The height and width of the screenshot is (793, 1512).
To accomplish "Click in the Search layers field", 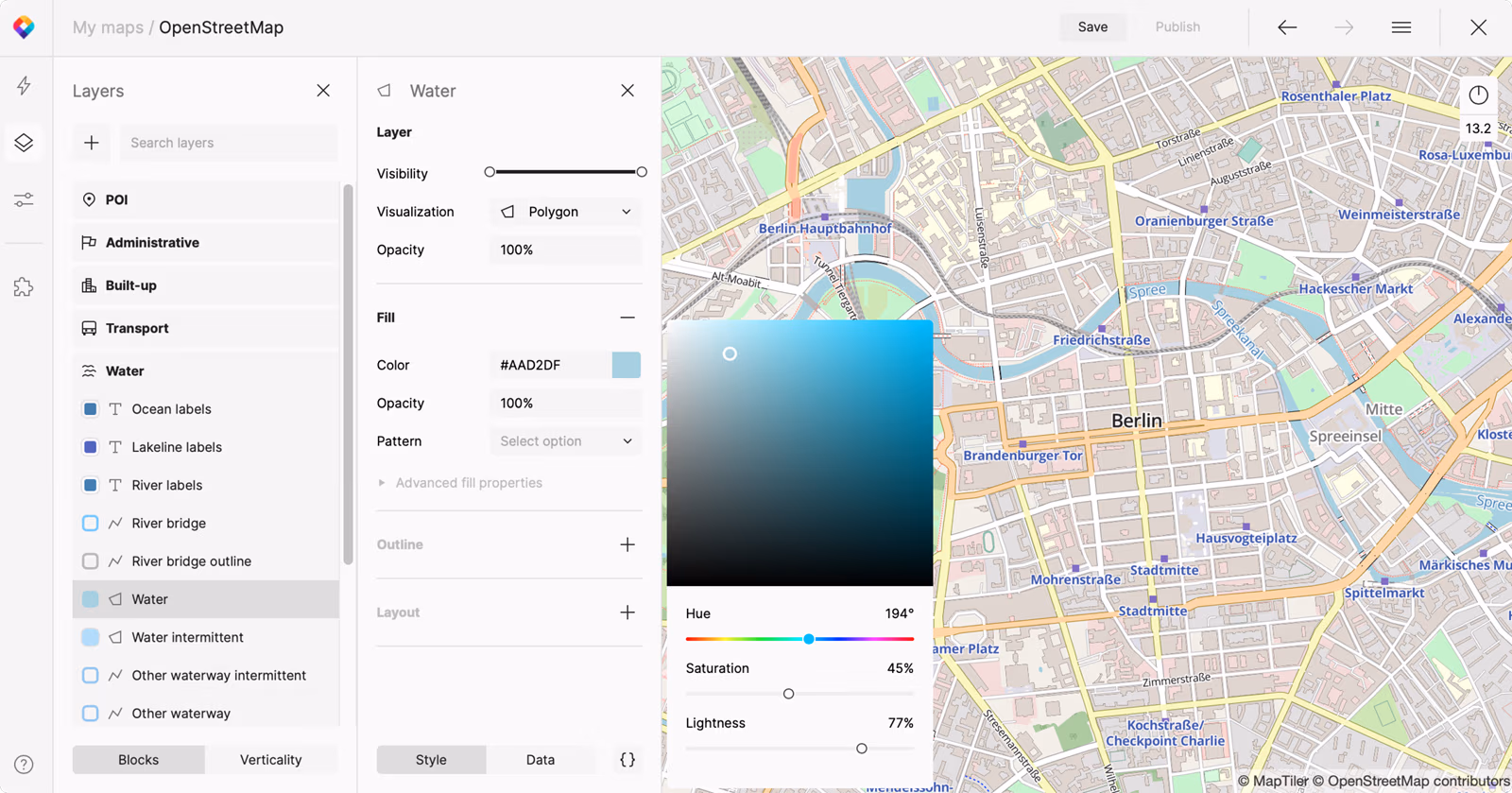I will (x=229, y=143).
